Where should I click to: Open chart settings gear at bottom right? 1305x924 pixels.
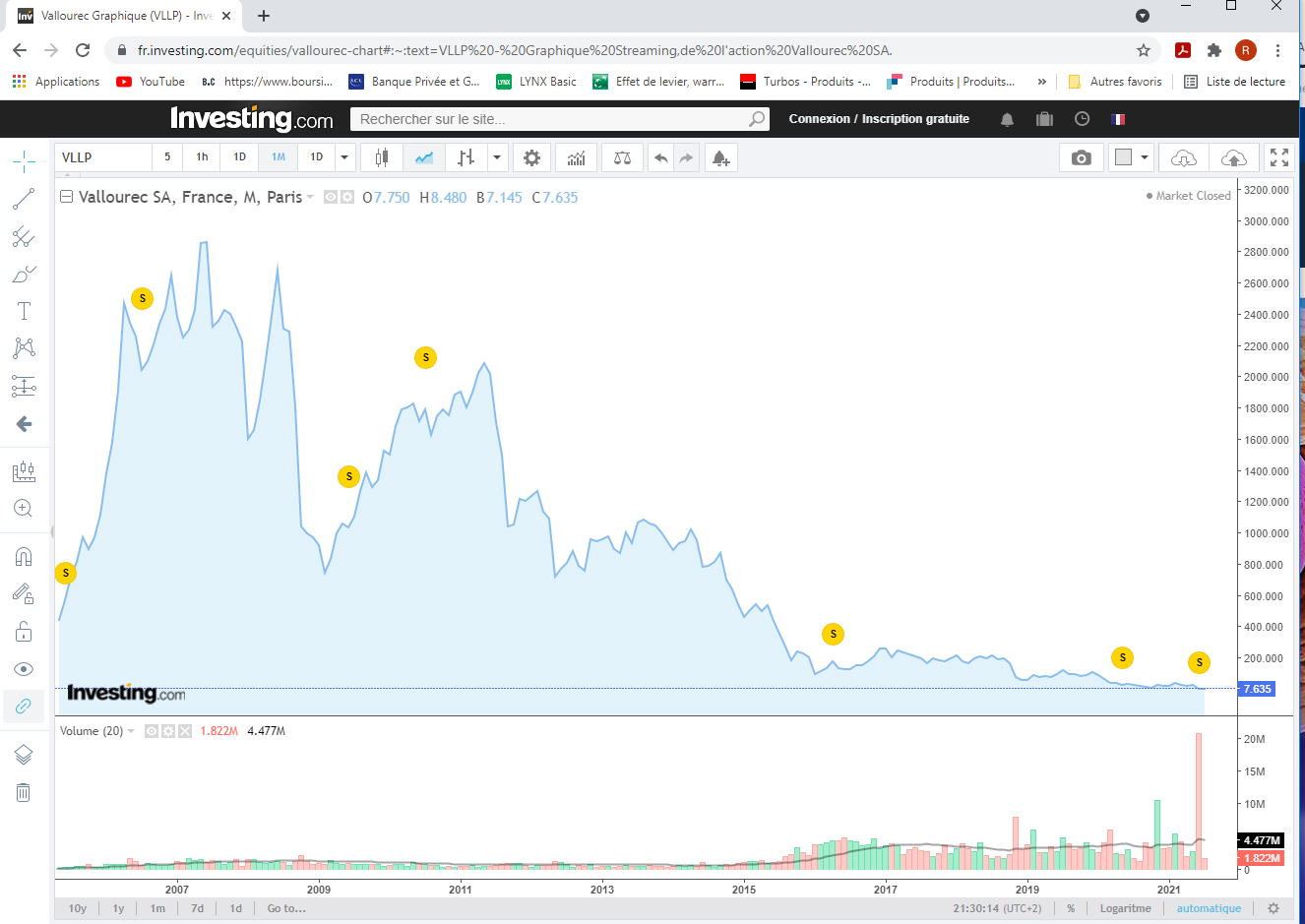point(1274,908)
